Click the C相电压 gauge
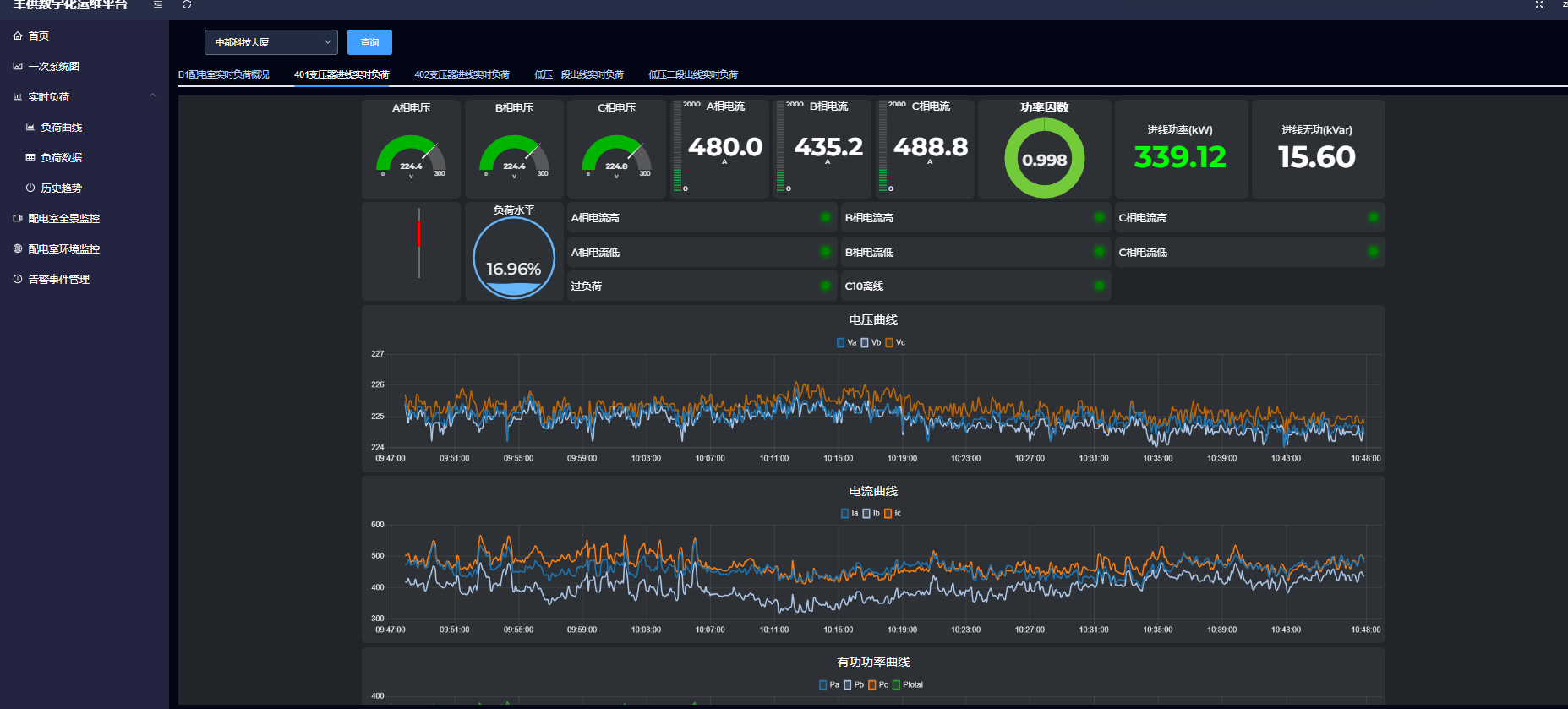The image size is (1568, 709). pyautogui.click(x=617, y=156)
